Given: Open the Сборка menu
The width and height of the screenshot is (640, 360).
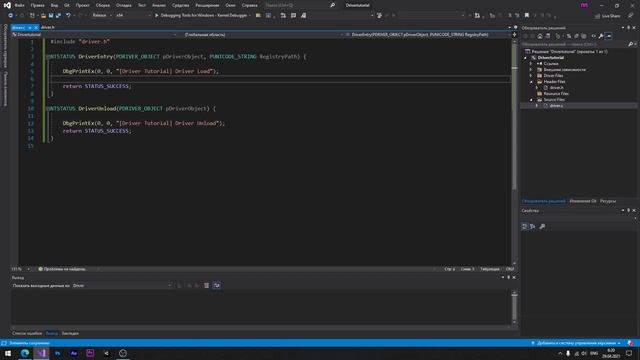Looking at the screenshot, I should point(102,5).
